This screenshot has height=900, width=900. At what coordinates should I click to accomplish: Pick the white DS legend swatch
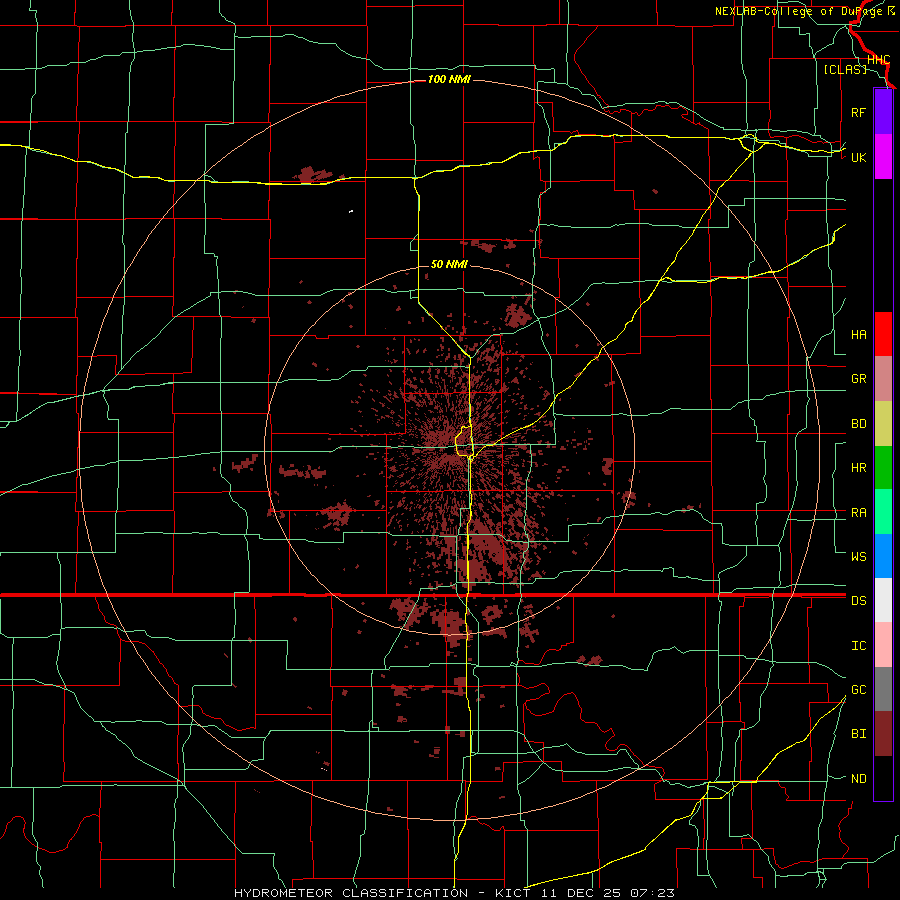(x=883, y=600)
